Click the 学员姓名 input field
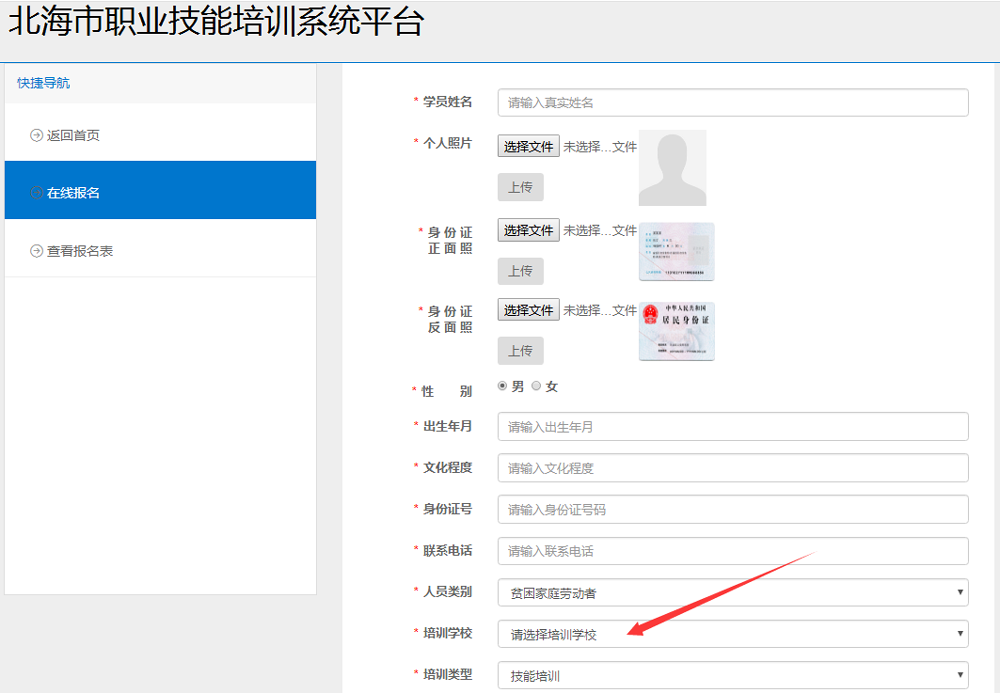The width and height of the screenshot is (1000, 693). (x=733, y=103)
